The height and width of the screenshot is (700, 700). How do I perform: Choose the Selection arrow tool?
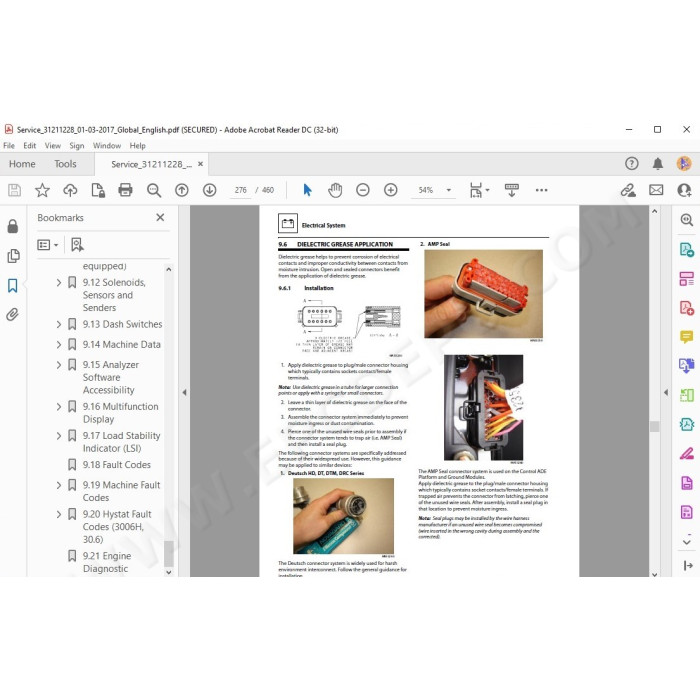[308, 190]
